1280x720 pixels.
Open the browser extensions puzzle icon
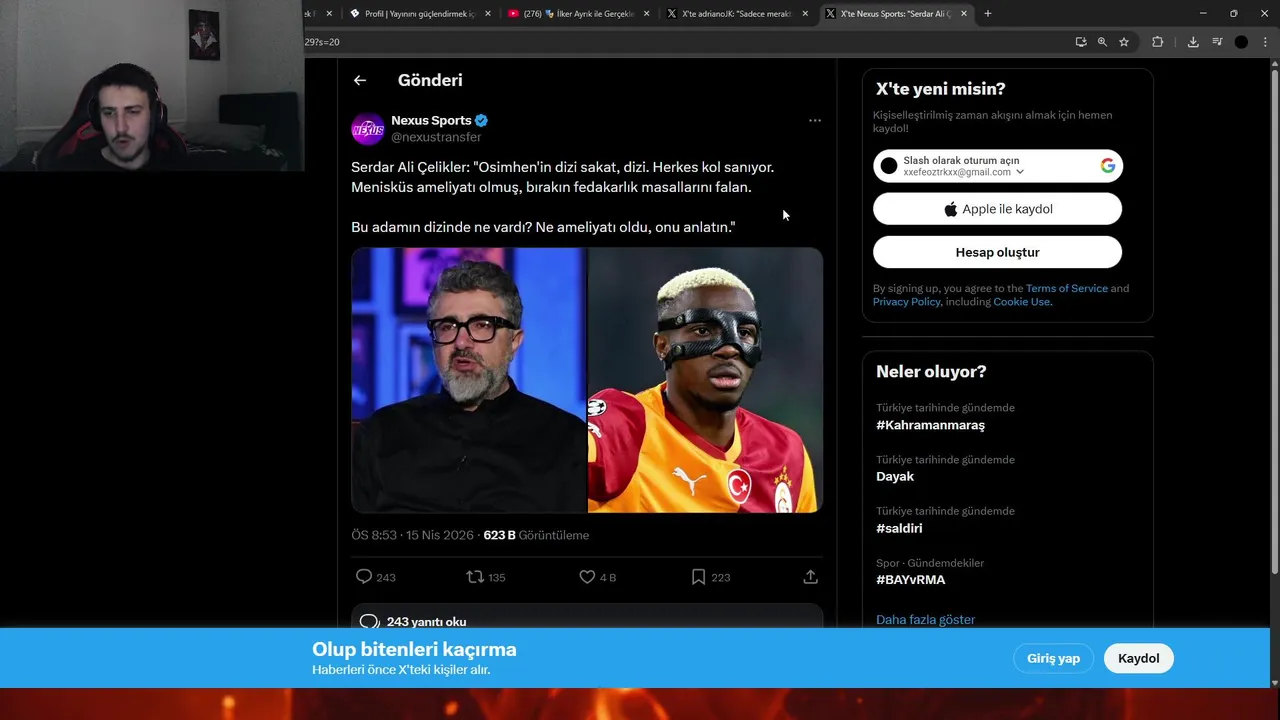point(1158,42)
